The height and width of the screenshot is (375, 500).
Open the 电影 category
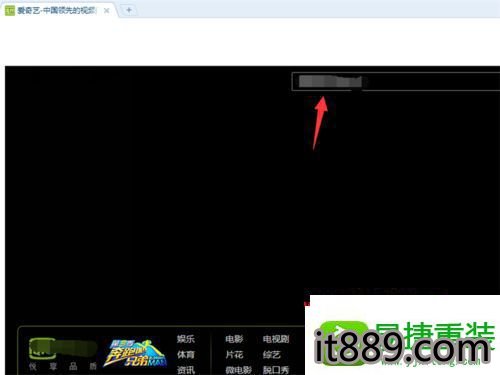(234, 339)
